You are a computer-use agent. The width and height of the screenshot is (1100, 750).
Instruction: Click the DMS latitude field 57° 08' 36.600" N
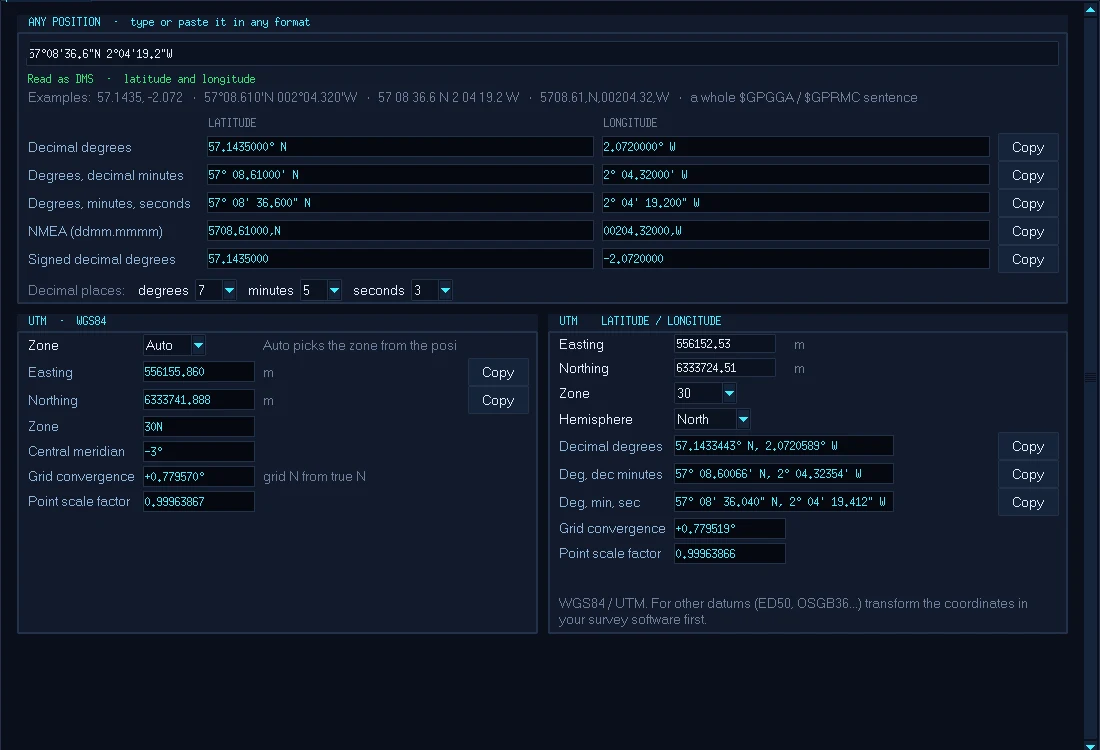click(400, 203)
